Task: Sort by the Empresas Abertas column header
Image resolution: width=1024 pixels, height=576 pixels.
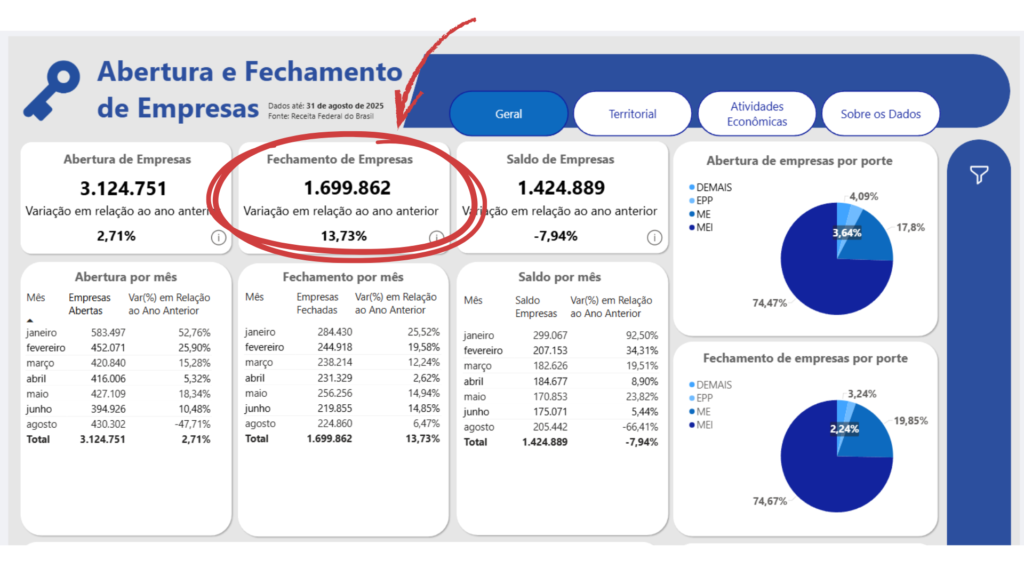Action: pos(90,304)
